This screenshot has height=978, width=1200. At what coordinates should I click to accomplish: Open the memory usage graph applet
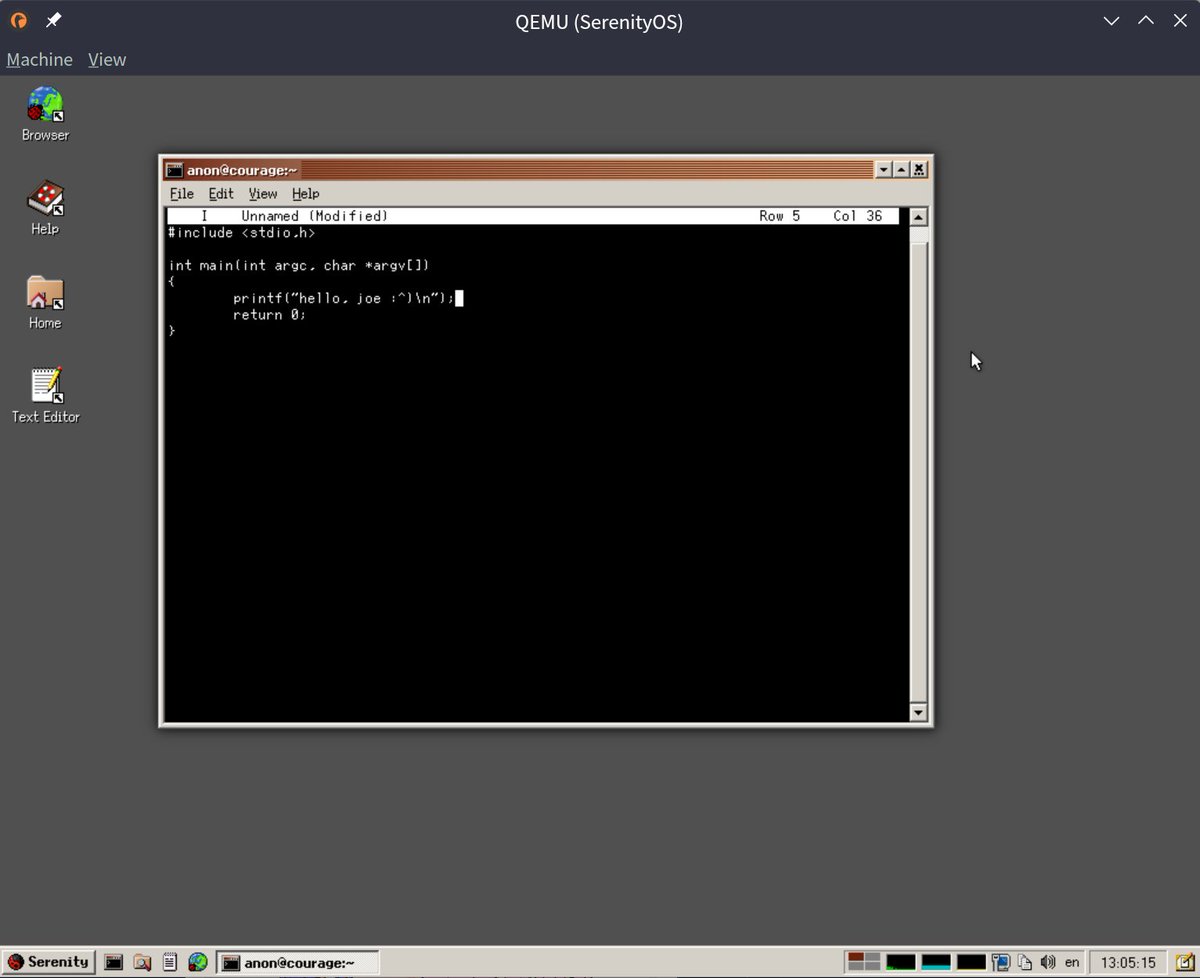(936, 962)
